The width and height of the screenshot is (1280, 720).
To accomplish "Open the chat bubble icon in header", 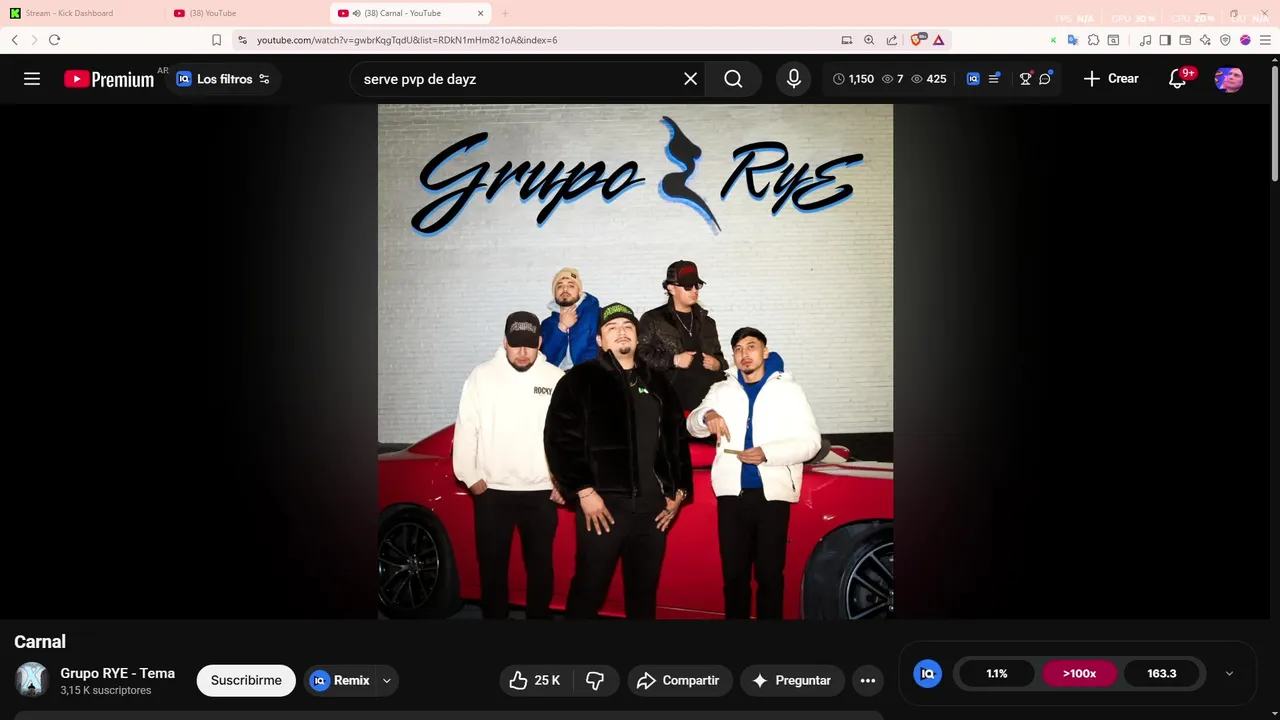I will [1045, 79].
